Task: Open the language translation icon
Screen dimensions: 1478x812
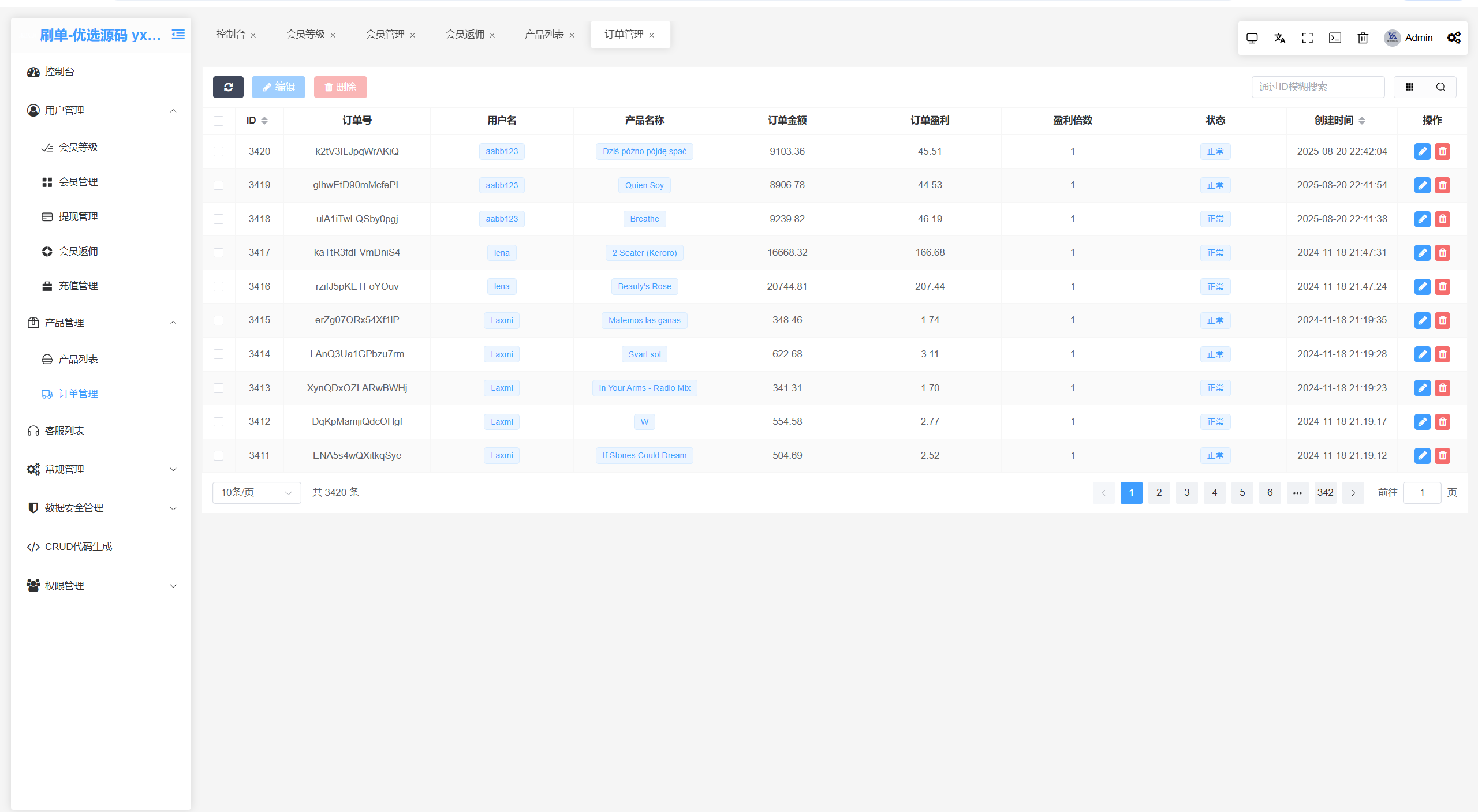Action: pos(1279,38)
